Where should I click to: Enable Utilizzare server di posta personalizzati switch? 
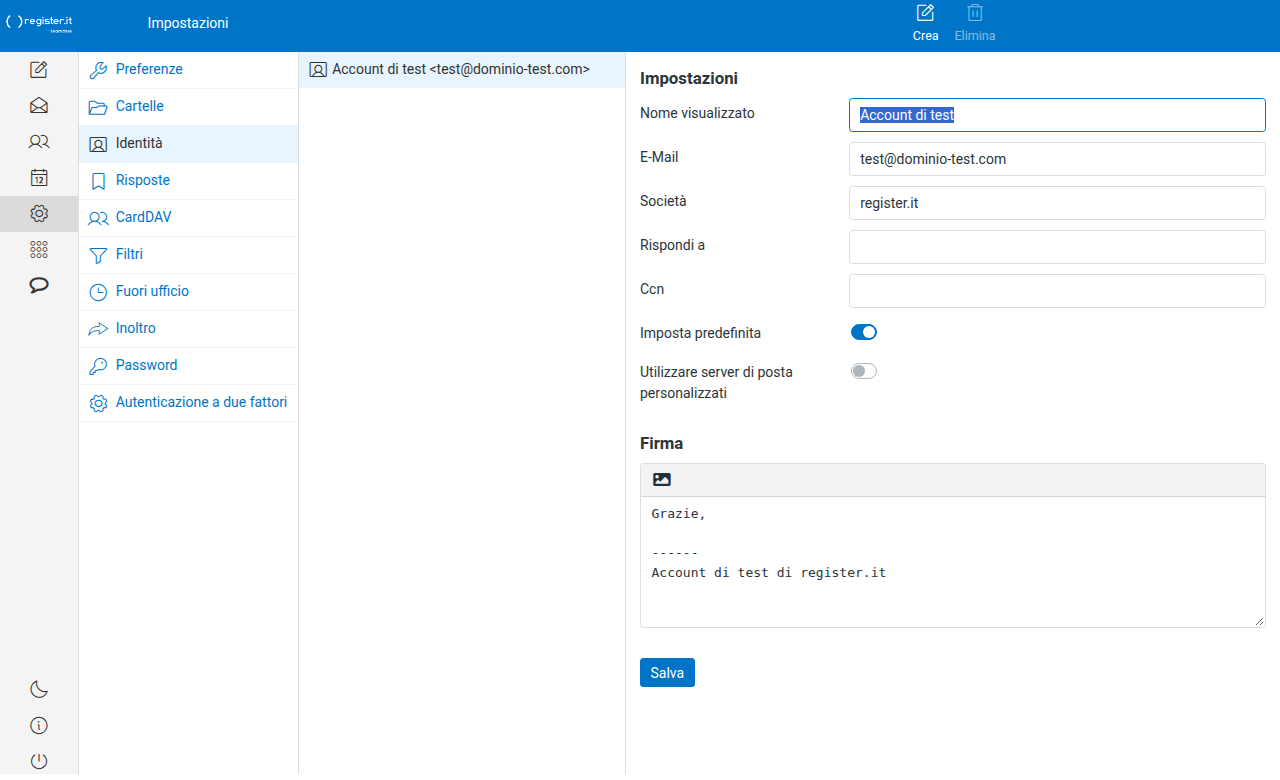864,371
